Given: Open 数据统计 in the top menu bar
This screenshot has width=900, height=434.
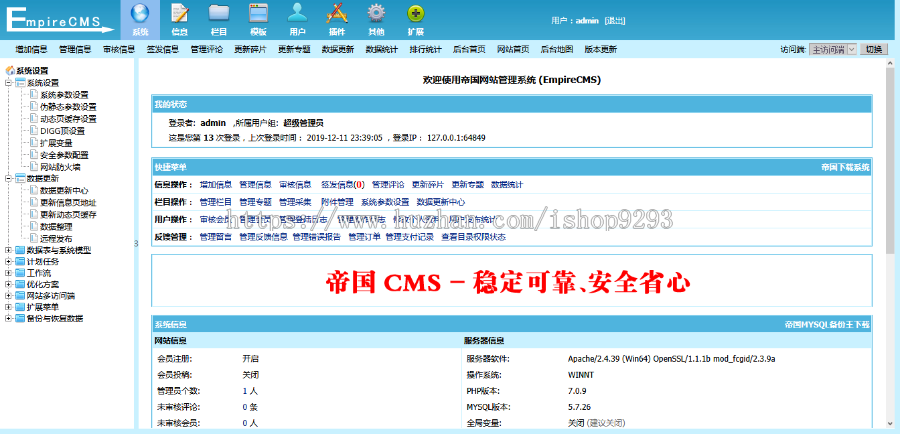Looking at the screenshot, I should pyautogui.click(x=381, y=49).
